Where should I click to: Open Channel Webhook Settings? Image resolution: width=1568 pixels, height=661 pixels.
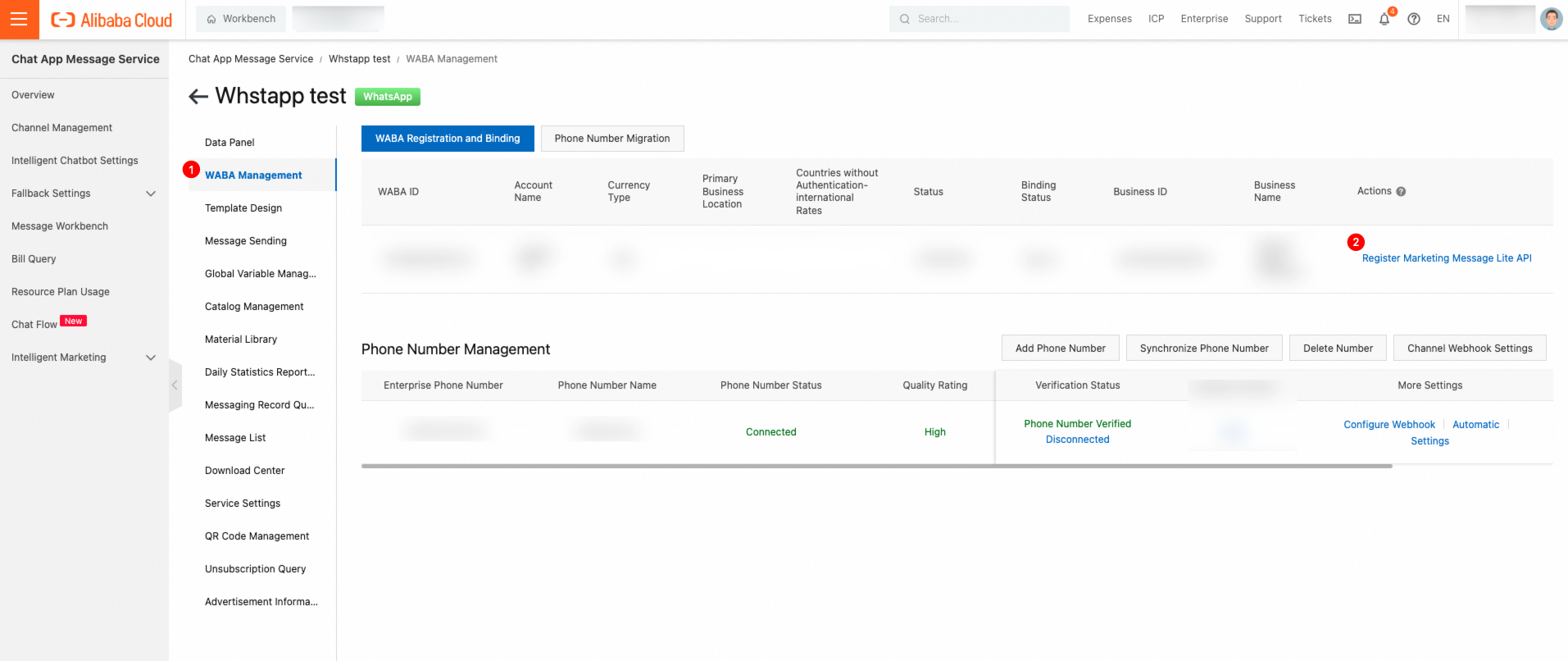[1470, 349]
